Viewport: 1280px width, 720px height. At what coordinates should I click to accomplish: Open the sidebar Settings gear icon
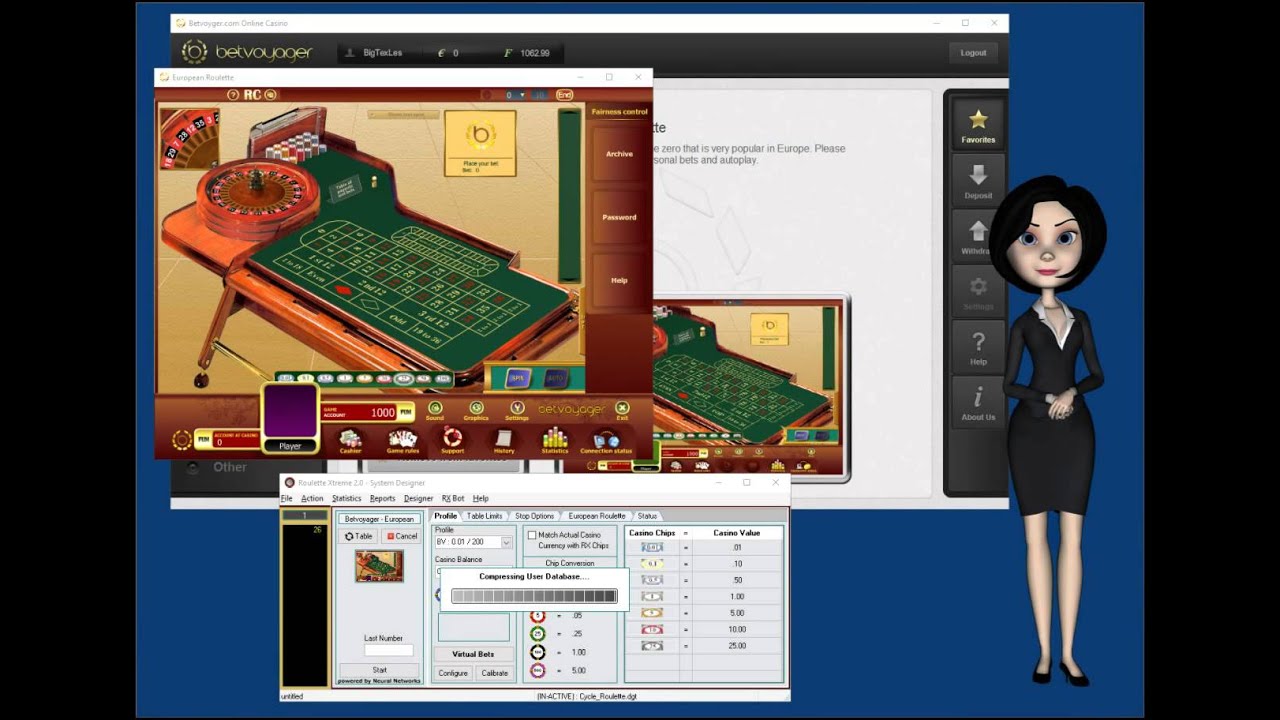coord(978,291)
